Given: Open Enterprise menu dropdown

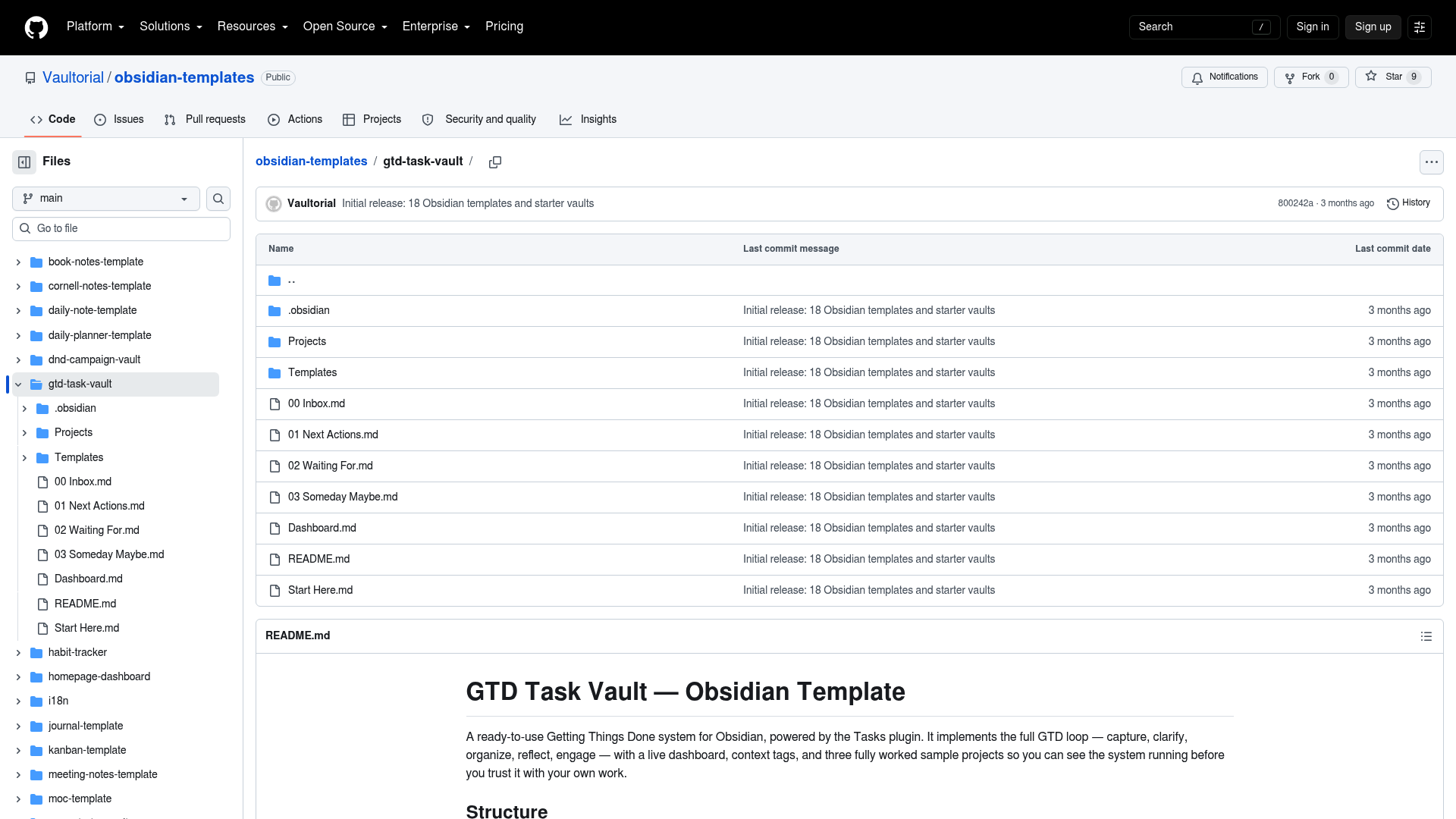Looking at the screenshot, I should [x=436, y=27].
